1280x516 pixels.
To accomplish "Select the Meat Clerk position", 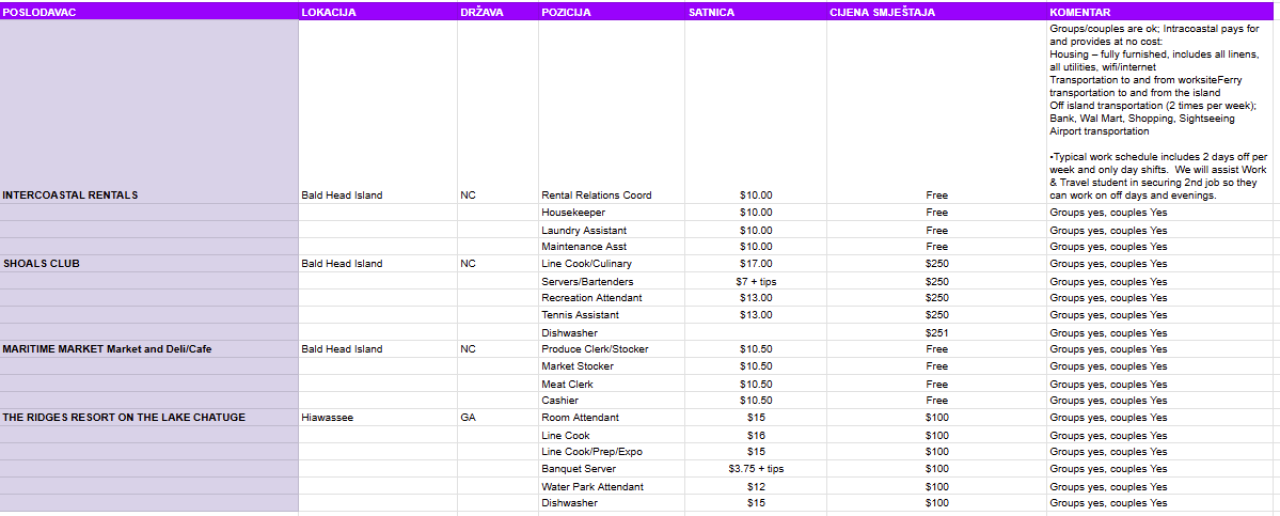I will pyautogui.click(x=612, y=384).
